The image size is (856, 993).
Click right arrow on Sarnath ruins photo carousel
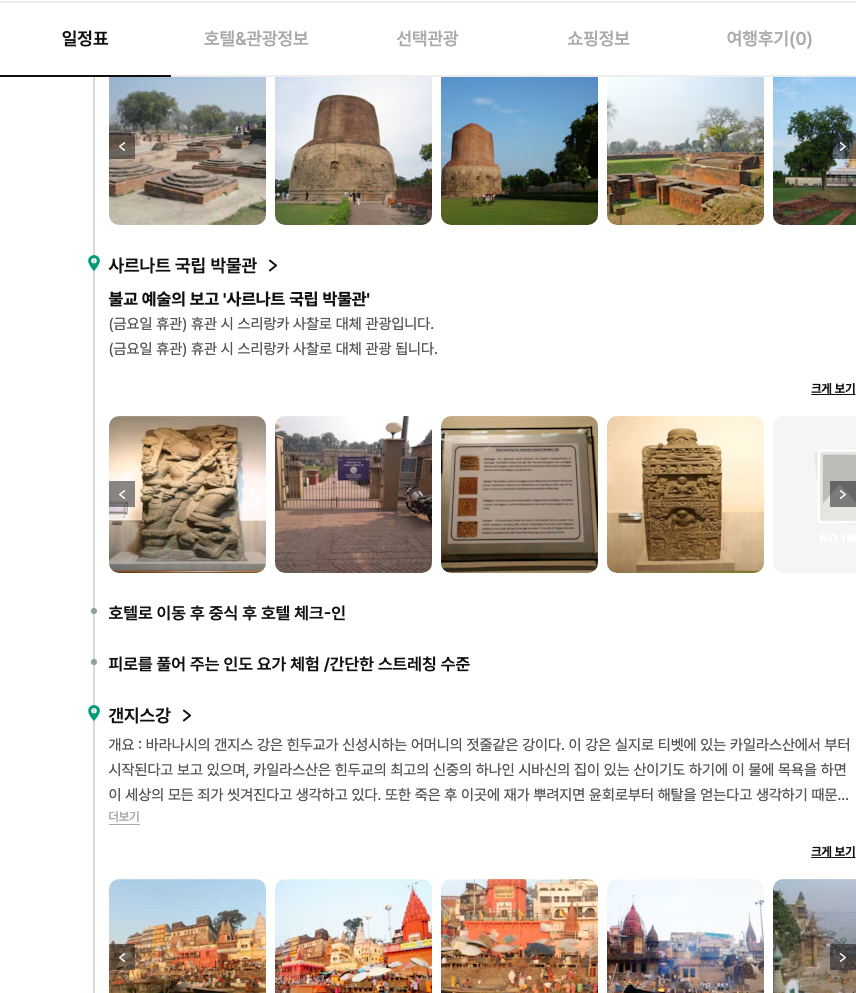[843, 146]
